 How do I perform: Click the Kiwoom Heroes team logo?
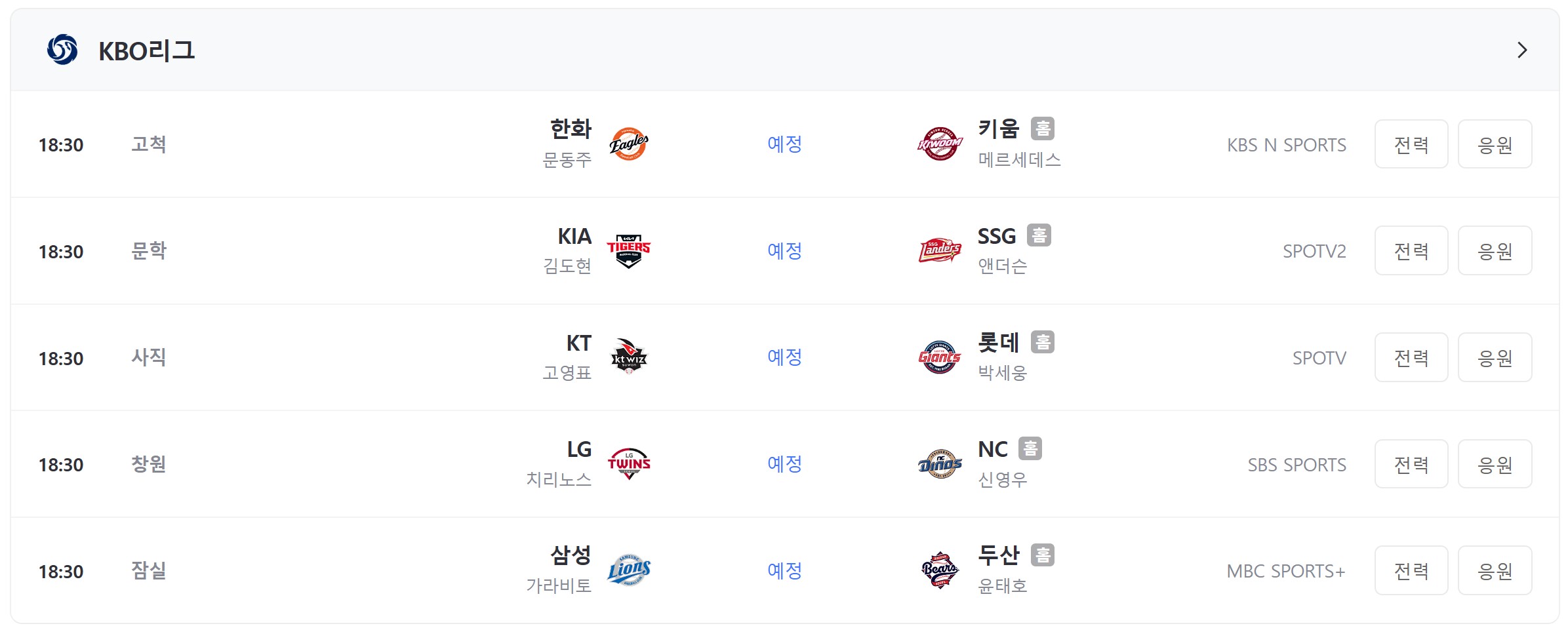[940, 144]
